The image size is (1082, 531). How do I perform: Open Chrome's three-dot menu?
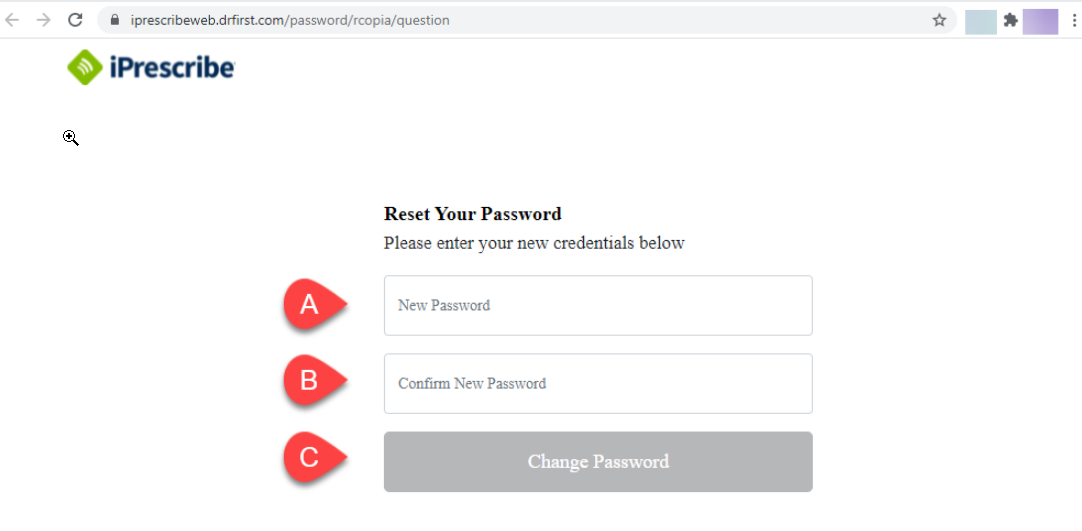1071,20
